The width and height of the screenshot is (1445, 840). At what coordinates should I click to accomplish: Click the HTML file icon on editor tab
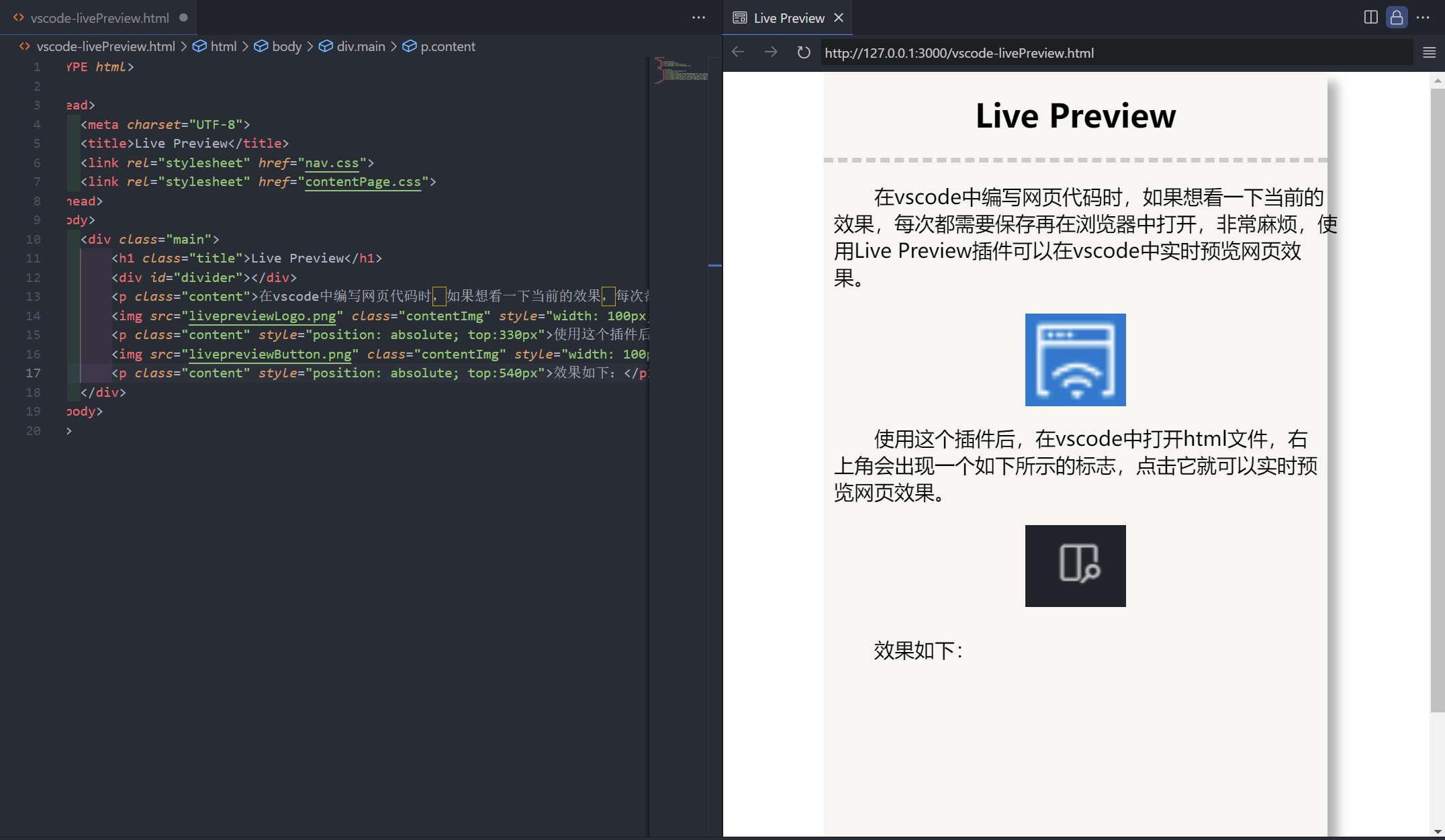tap(19, 18)
